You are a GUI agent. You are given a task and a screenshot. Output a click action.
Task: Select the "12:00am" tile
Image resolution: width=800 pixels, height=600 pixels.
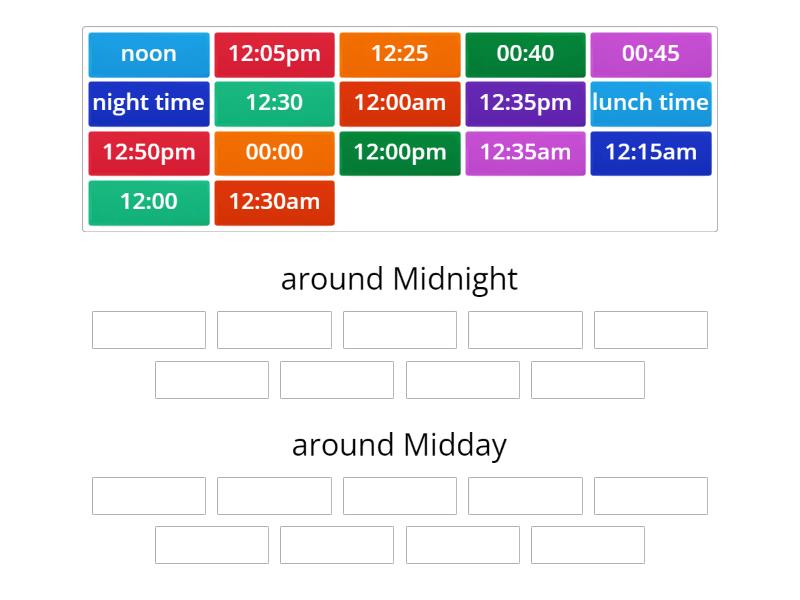point(400,103)
